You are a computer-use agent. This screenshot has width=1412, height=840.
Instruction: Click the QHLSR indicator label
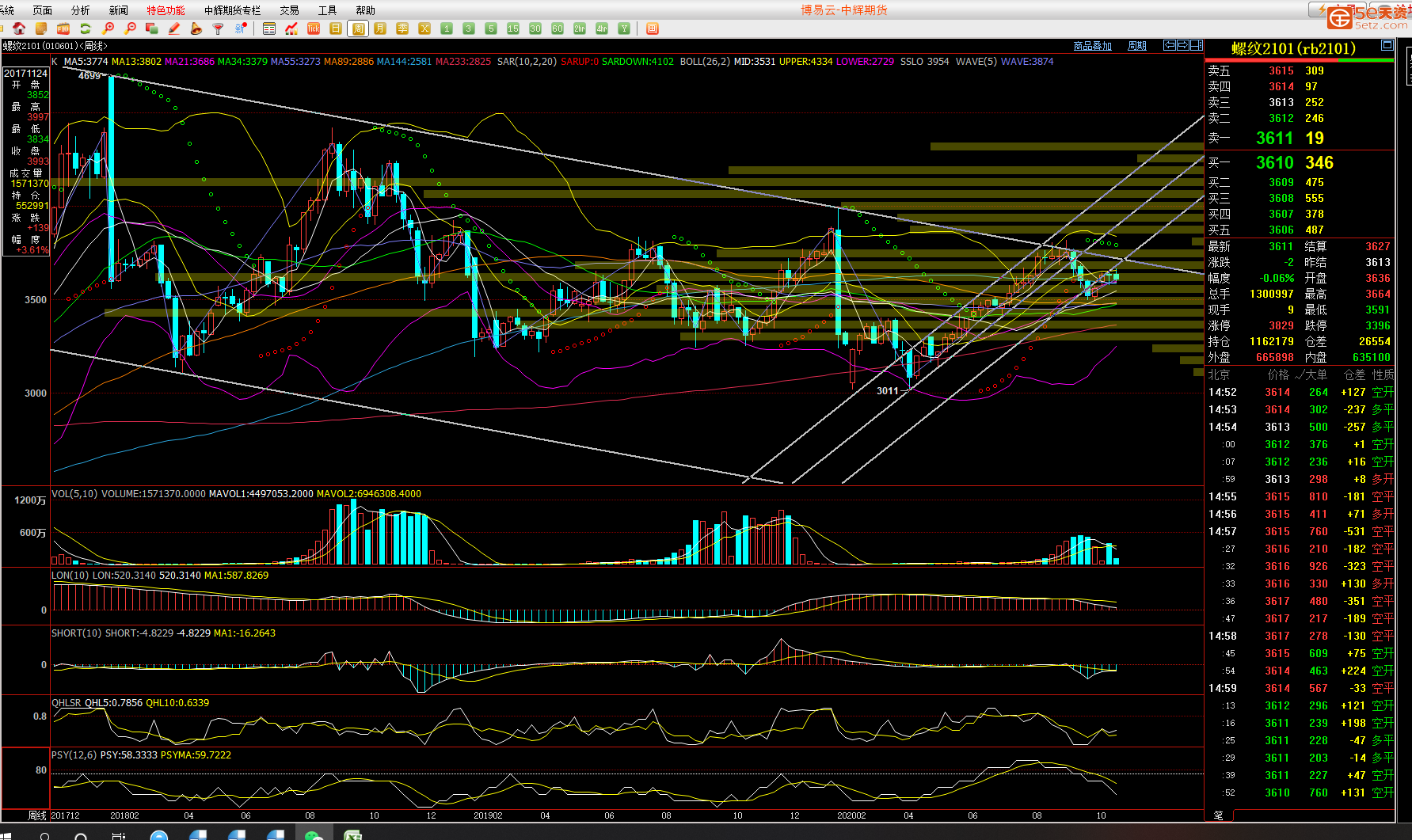point(67,703)
